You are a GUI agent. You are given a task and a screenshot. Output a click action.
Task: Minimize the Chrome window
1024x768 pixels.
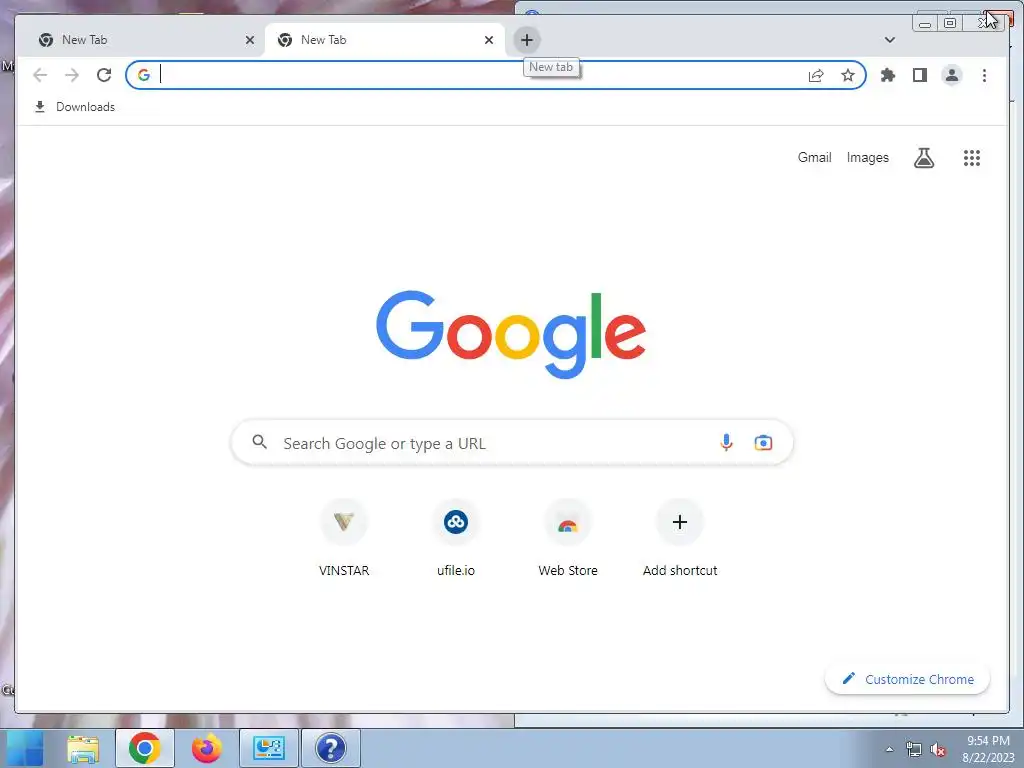point(925,23)
